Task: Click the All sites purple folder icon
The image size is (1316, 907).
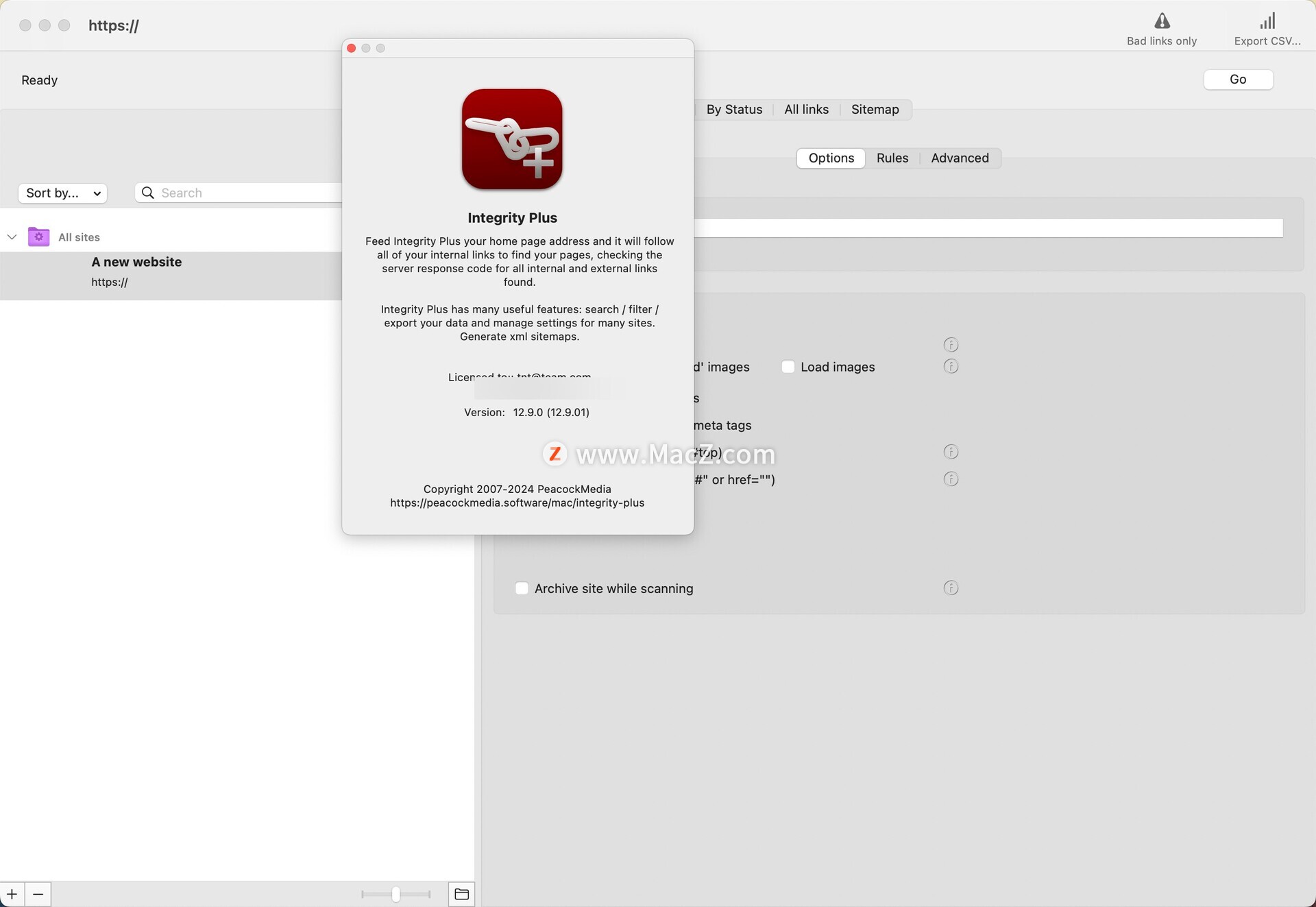Action: click(x=38, y=237)
